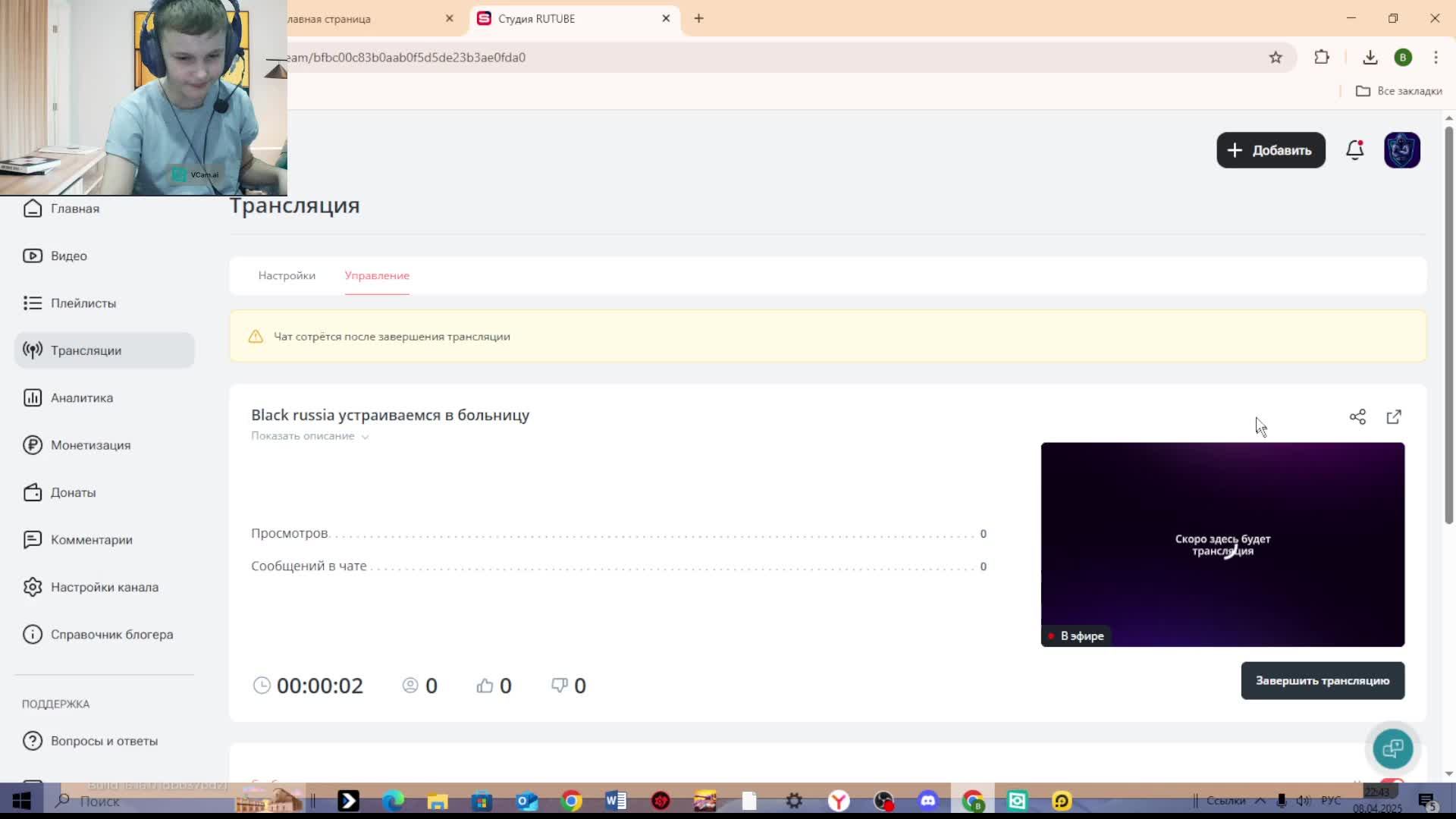Image resolution: width=1456 pixels, height=819 pixels.
Task: Switch to the Настройки tab
Action: click(x=287, y=275)
